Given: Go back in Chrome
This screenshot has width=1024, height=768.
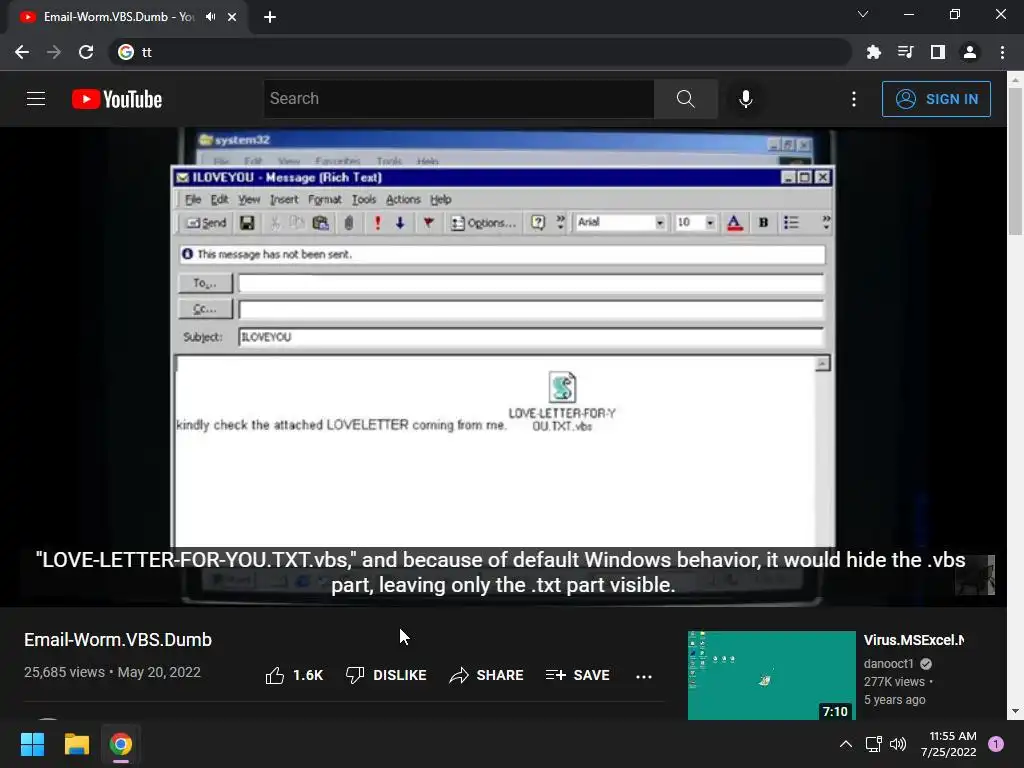Looking at the screenshot, I should click(22, 52).
